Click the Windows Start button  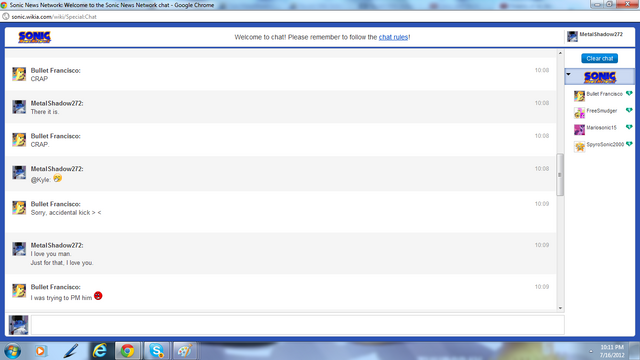tap(13, 351)
